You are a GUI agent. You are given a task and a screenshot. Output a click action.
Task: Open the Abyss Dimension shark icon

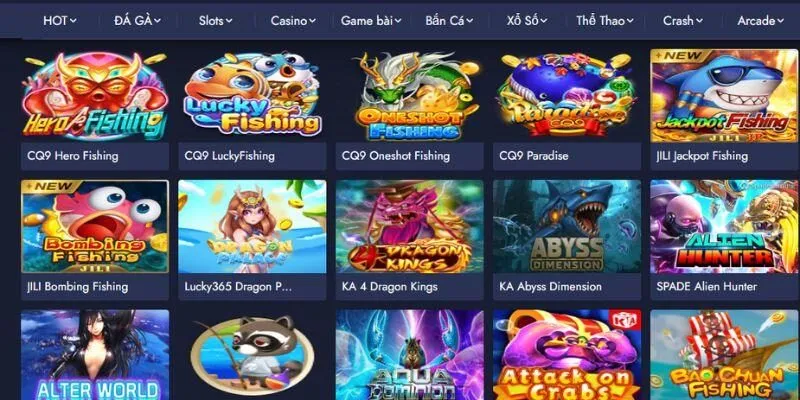point(567,226)
